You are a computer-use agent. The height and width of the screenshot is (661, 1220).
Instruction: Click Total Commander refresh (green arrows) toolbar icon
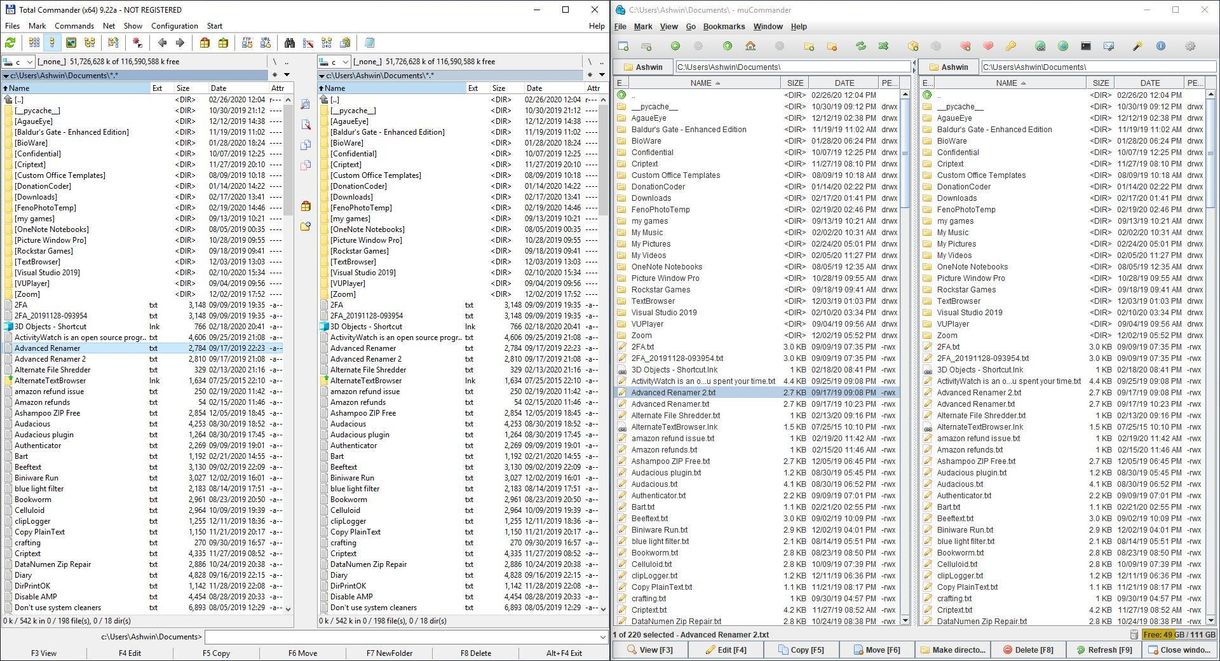(x=10, y=43)
